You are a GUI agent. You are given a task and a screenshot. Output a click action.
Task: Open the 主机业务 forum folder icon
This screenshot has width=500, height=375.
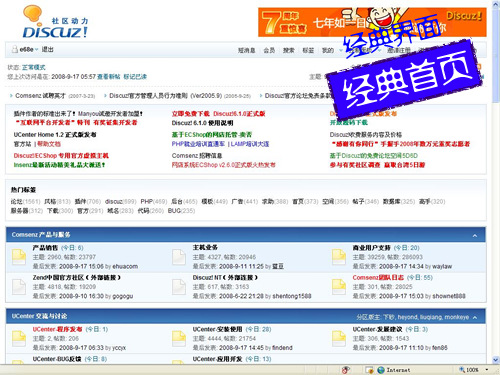point(179,257)
